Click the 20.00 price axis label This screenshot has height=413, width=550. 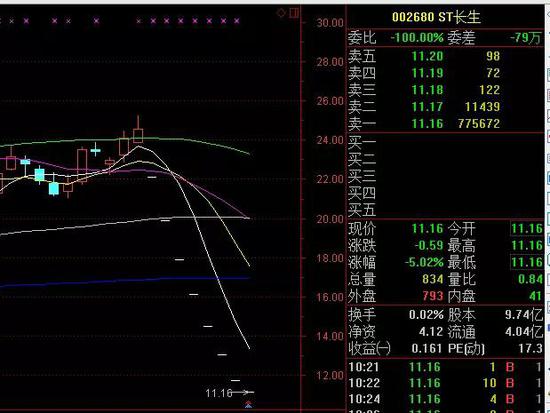click(330, 219)
